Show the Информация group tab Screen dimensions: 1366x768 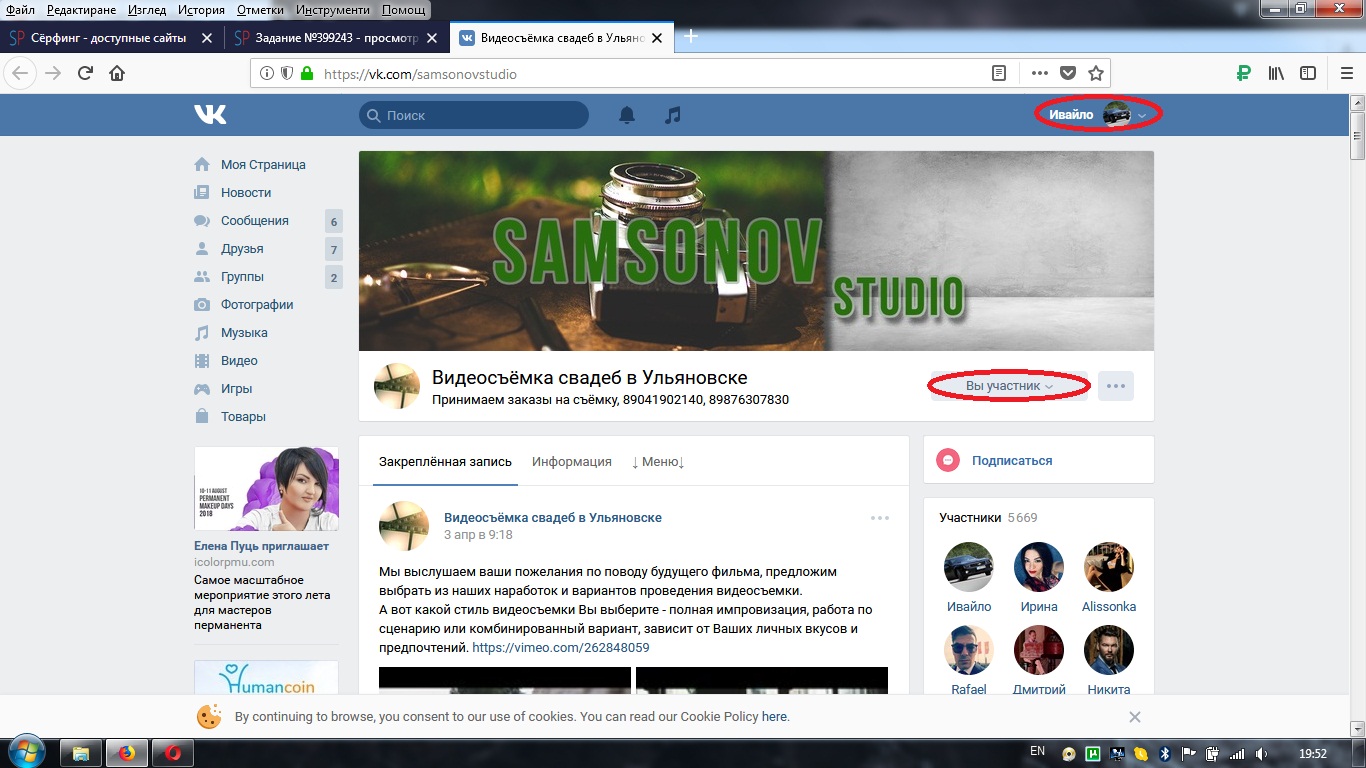[572, 462]
